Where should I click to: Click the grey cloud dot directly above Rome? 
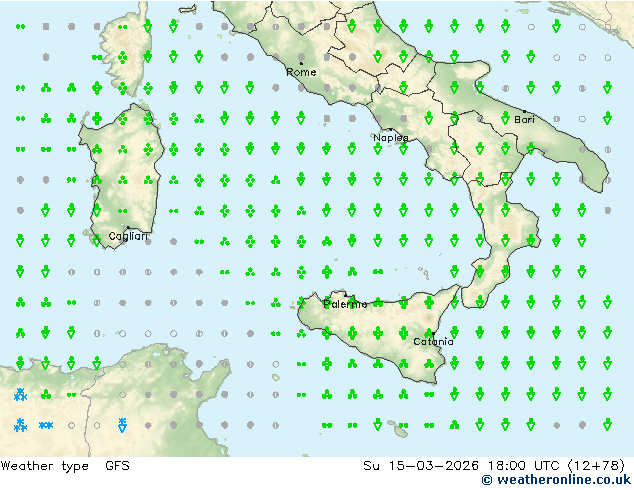click(301, 57)
